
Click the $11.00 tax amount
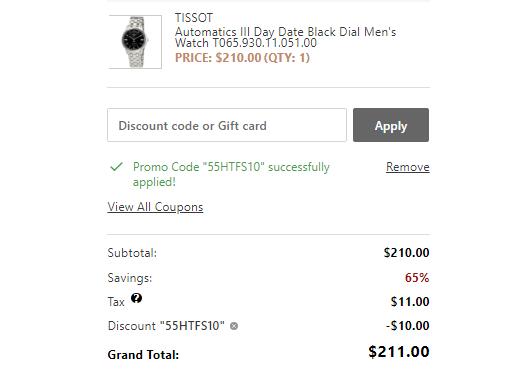point(410,301)
